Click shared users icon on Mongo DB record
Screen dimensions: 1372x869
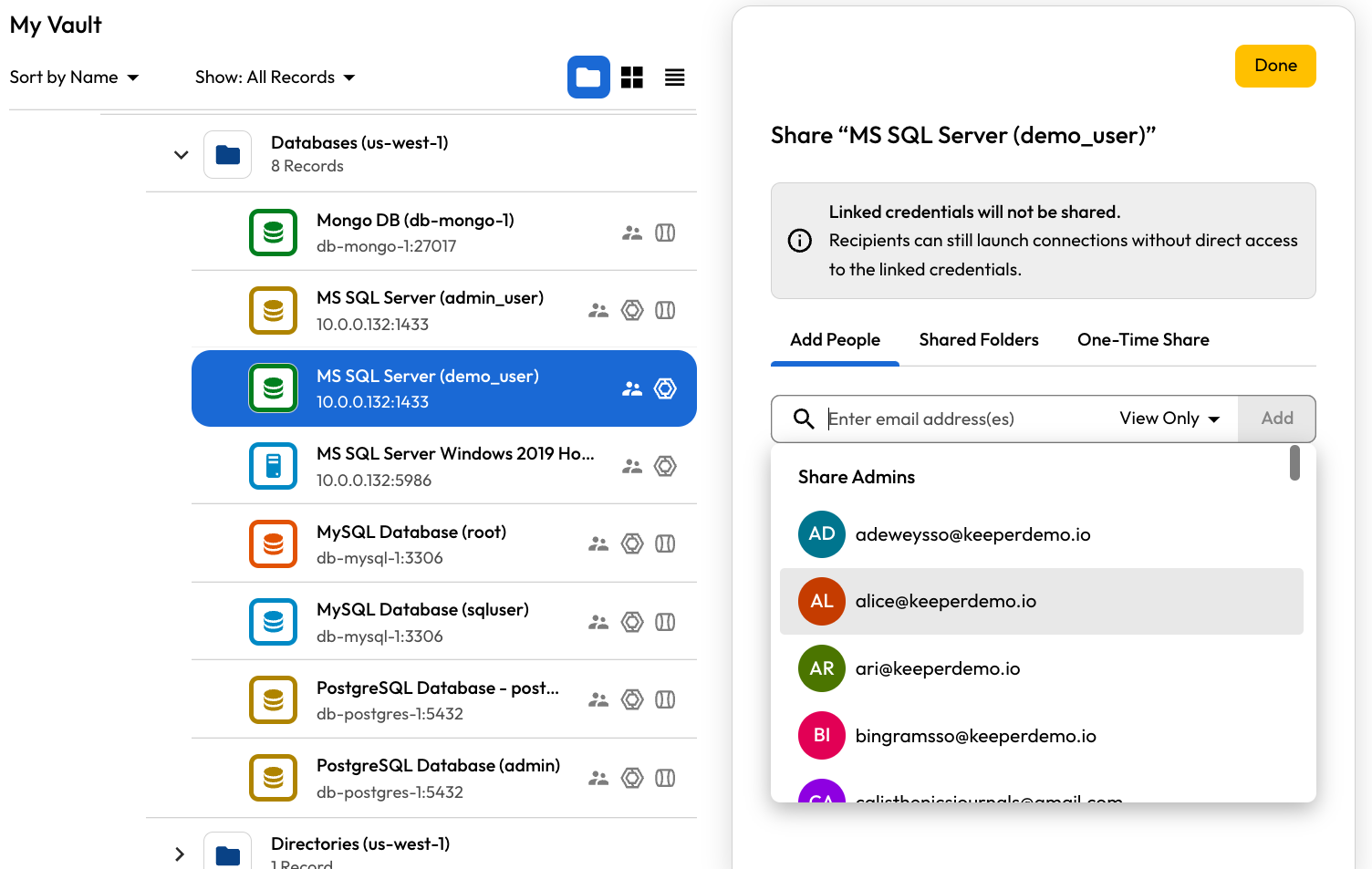tap(632, 233)
